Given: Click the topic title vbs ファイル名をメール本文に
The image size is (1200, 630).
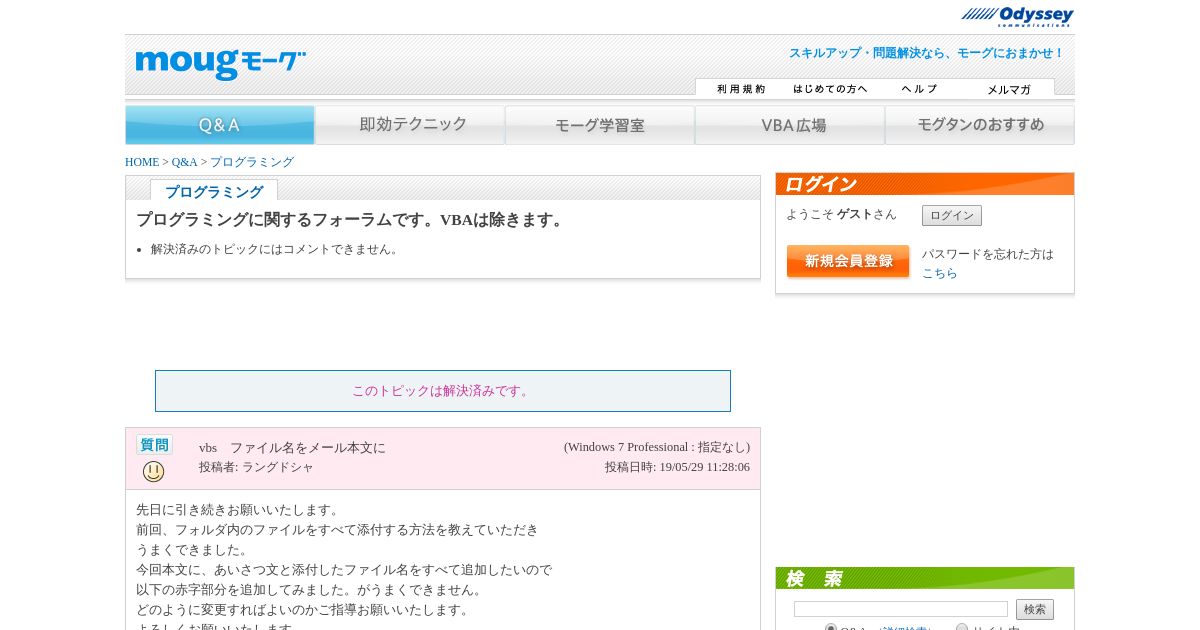Looking at the screenshot, I should pyautogui.click(x=292, y=448).
